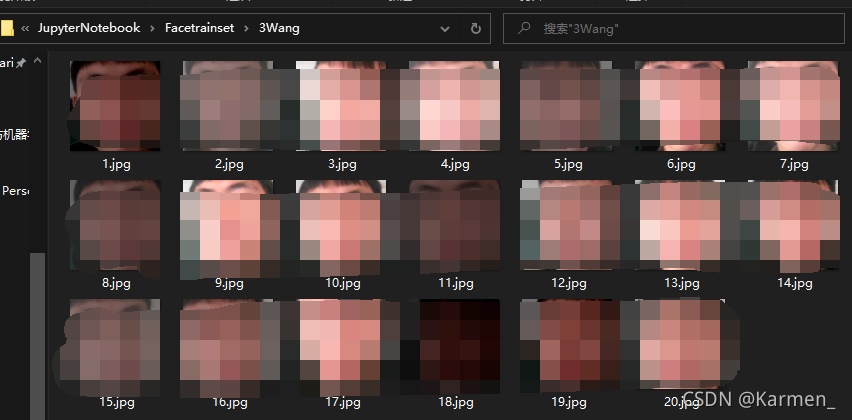The height and width of the screenshot is (420, 852).
Task: Click the folder icon in address bar
Action: pos(7,28)
